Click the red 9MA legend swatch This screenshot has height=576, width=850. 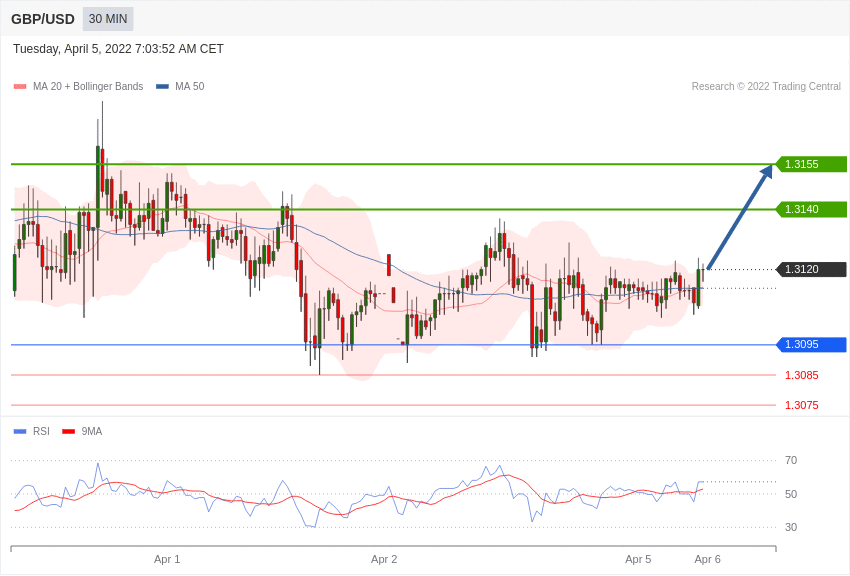point(68,431)
